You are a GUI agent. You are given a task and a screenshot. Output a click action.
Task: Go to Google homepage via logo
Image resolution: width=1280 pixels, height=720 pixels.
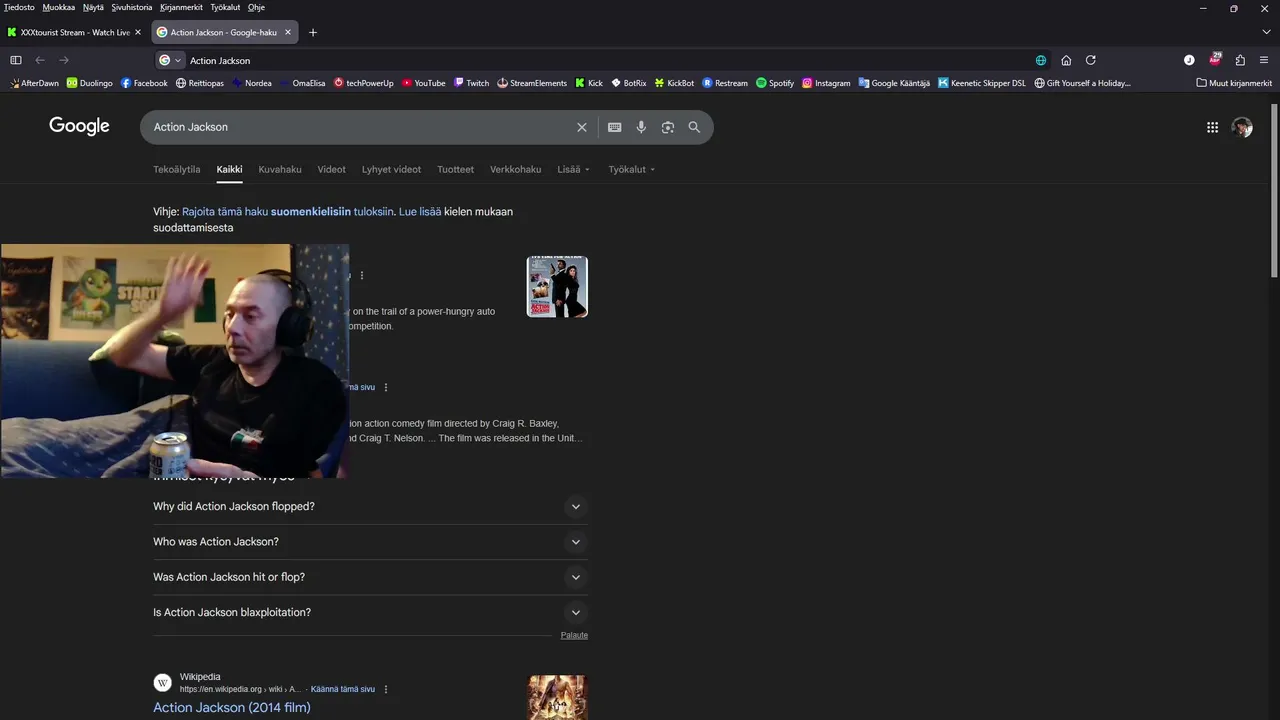79,126
